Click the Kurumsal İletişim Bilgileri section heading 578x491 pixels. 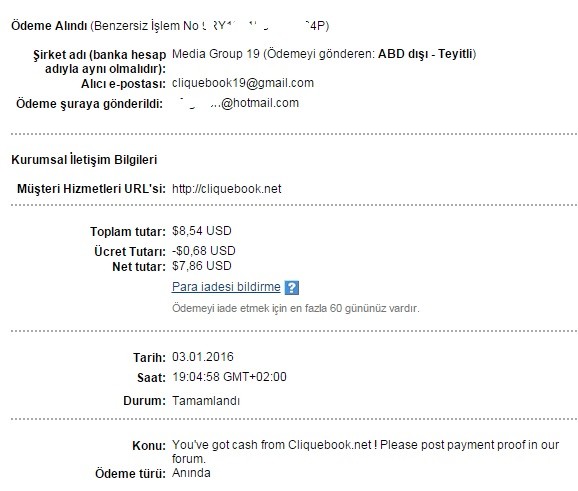click(84, 160)
